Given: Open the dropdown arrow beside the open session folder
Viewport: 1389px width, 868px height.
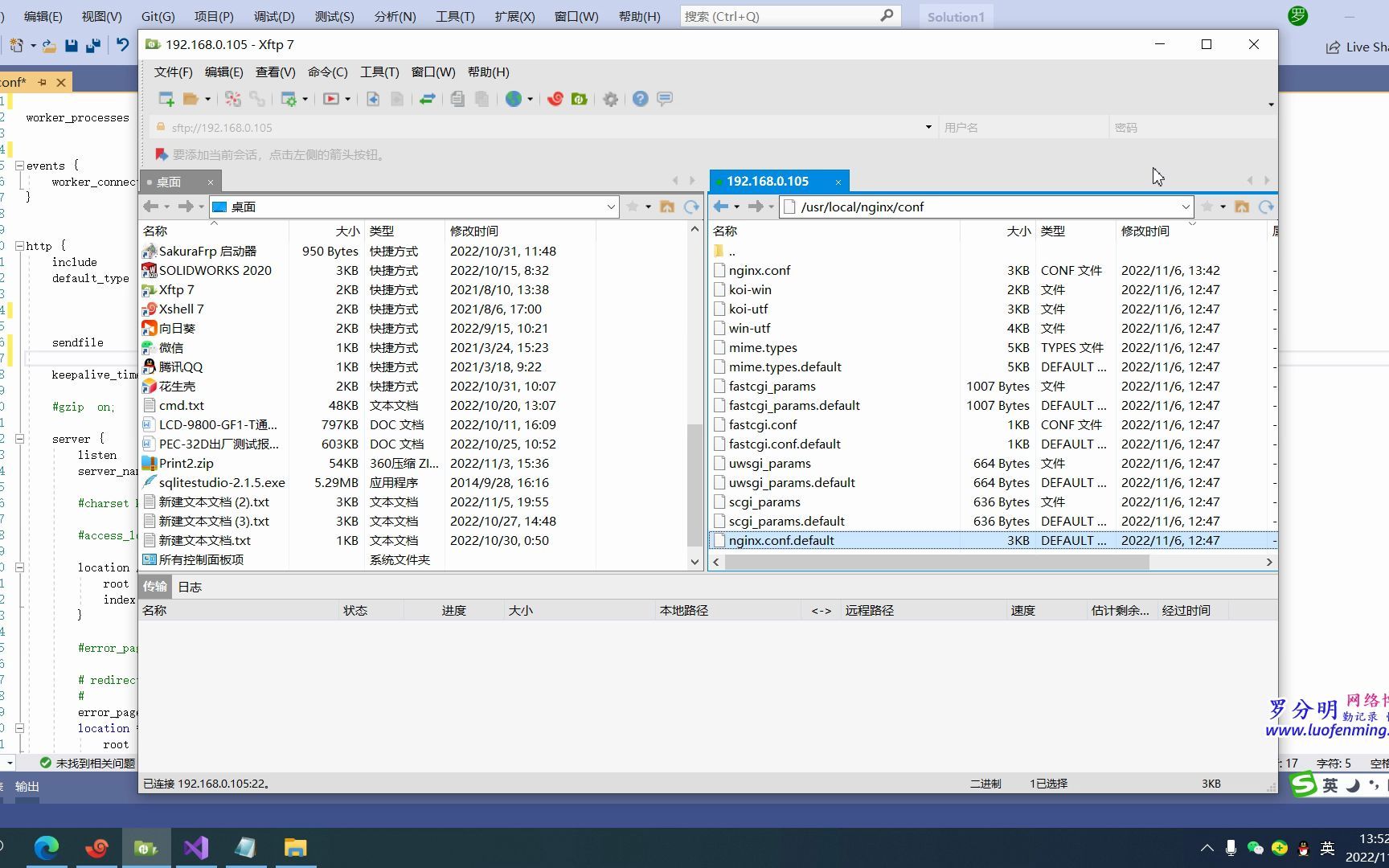Looking at the screenshot, I should (207, 99).
